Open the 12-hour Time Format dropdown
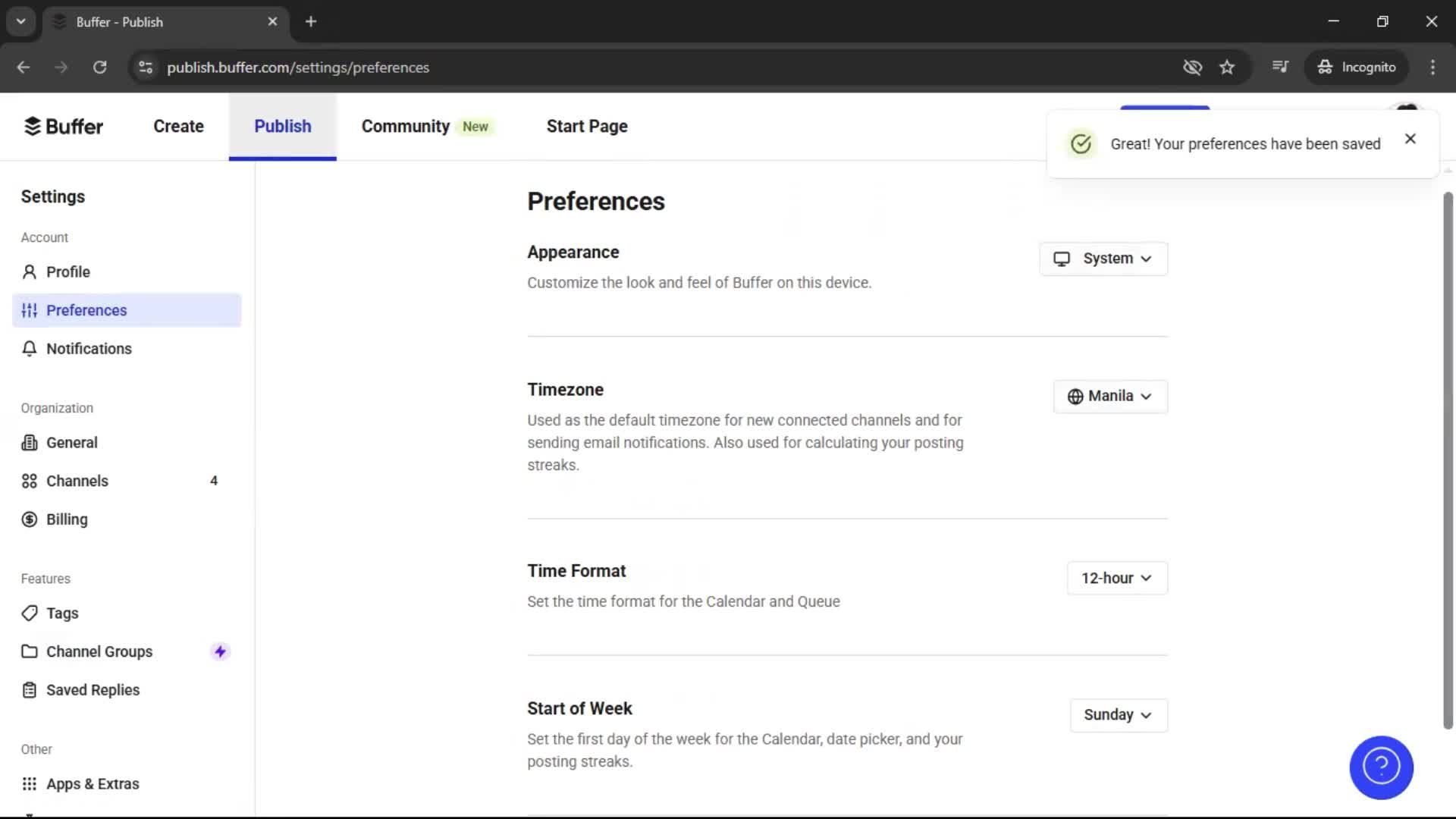The height and width of the screenshot is (819, 1456). pyautogui.click(x=1116, y=578)
